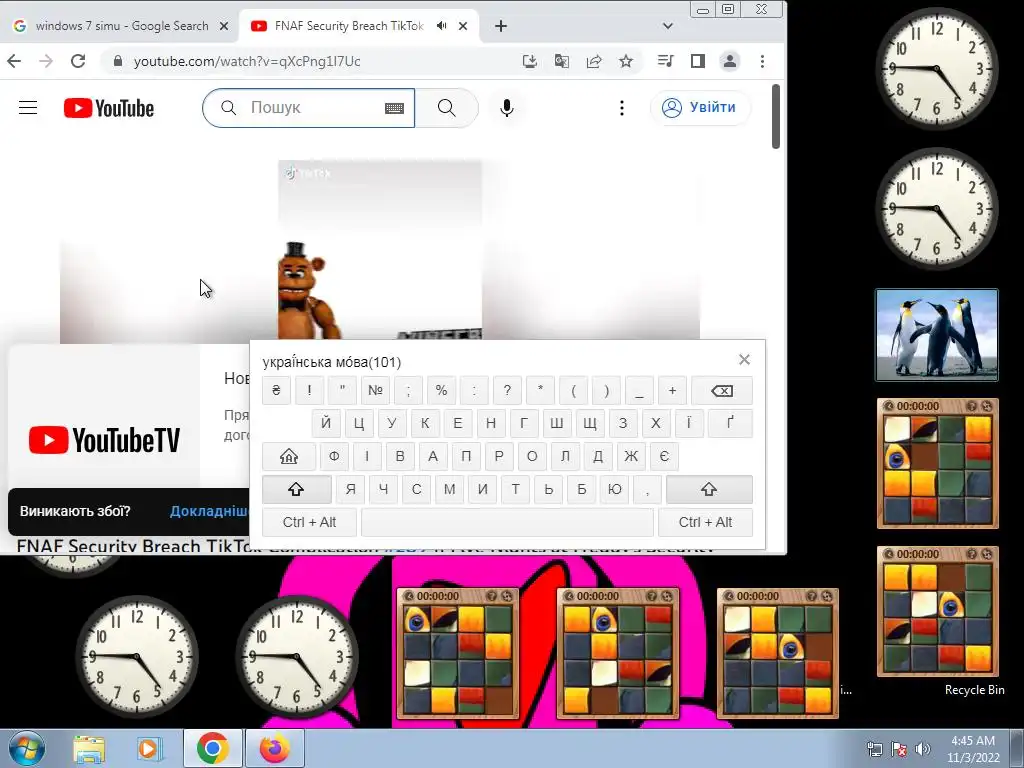The width and height of the screenshot is (1024, 768).
Task: Click the ₴ hryvnia key
Action: pyautogui.click(x=276, y=391)
